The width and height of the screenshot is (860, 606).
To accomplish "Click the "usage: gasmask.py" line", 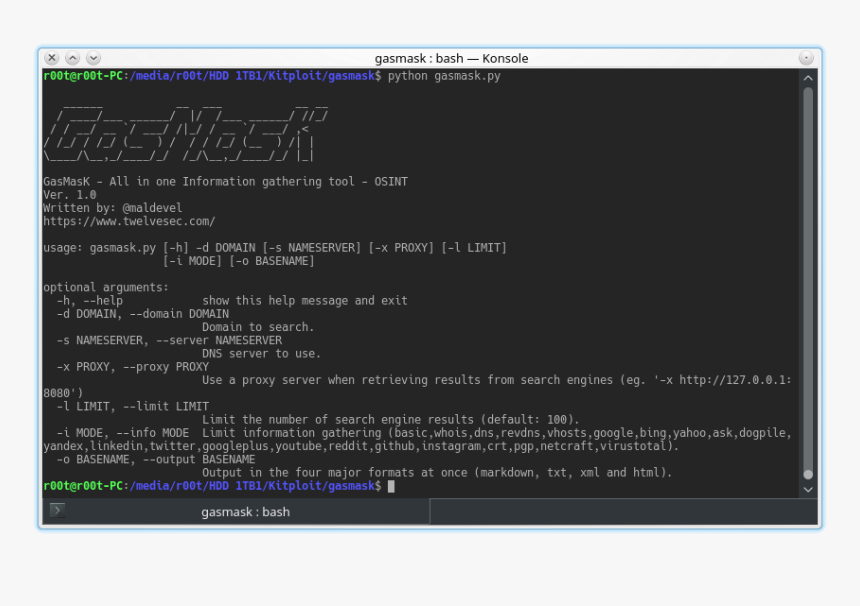I will (100, 248).
